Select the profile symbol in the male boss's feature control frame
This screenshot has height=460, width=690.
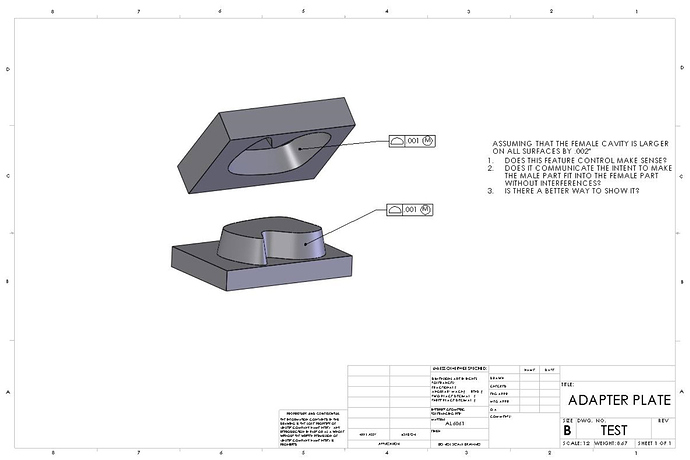tap(394, 210)
